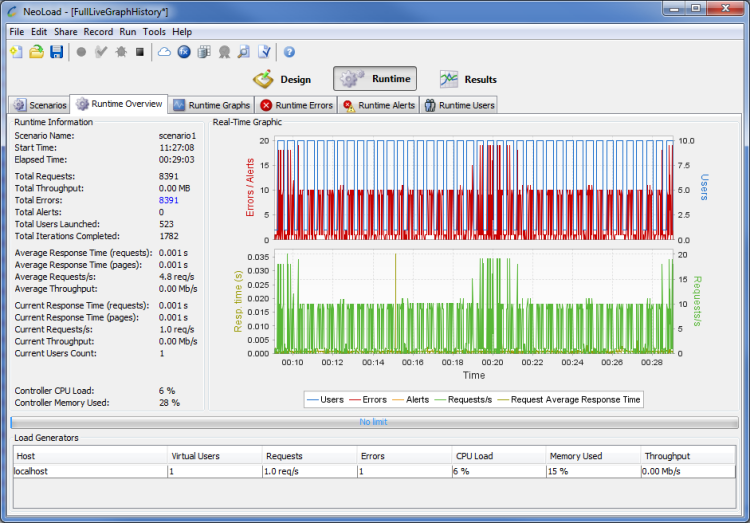Viewport: 750px width, 523px height.
Task: Open the Tools menu
Action: pyautogui.click(x=154, y=32)
